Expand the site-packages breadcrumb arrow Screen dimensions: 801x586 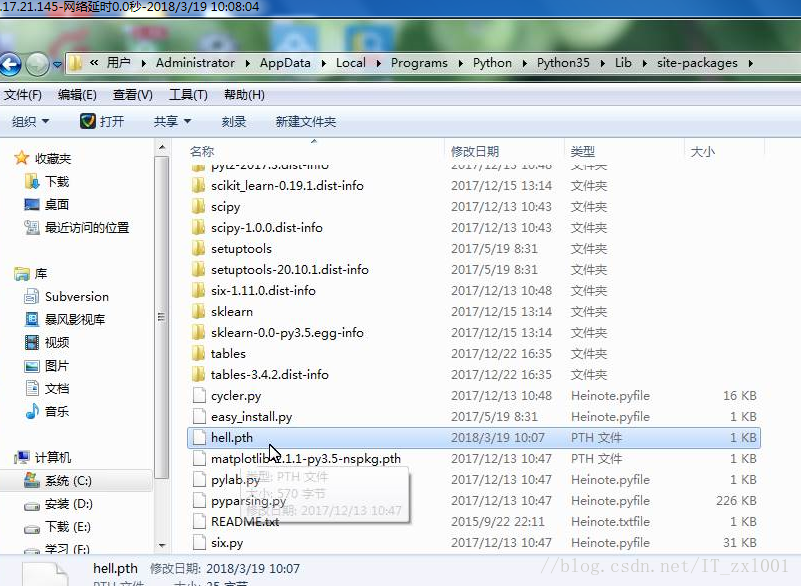coord(750,63)
